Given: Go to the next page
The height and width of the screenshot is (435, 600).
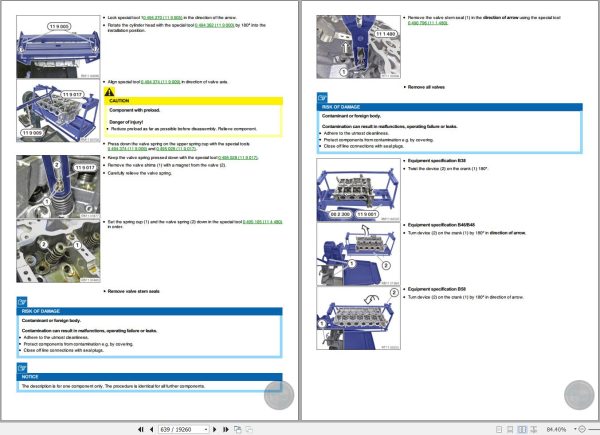Looking at the screenshot, I should [x=215, y=430].
